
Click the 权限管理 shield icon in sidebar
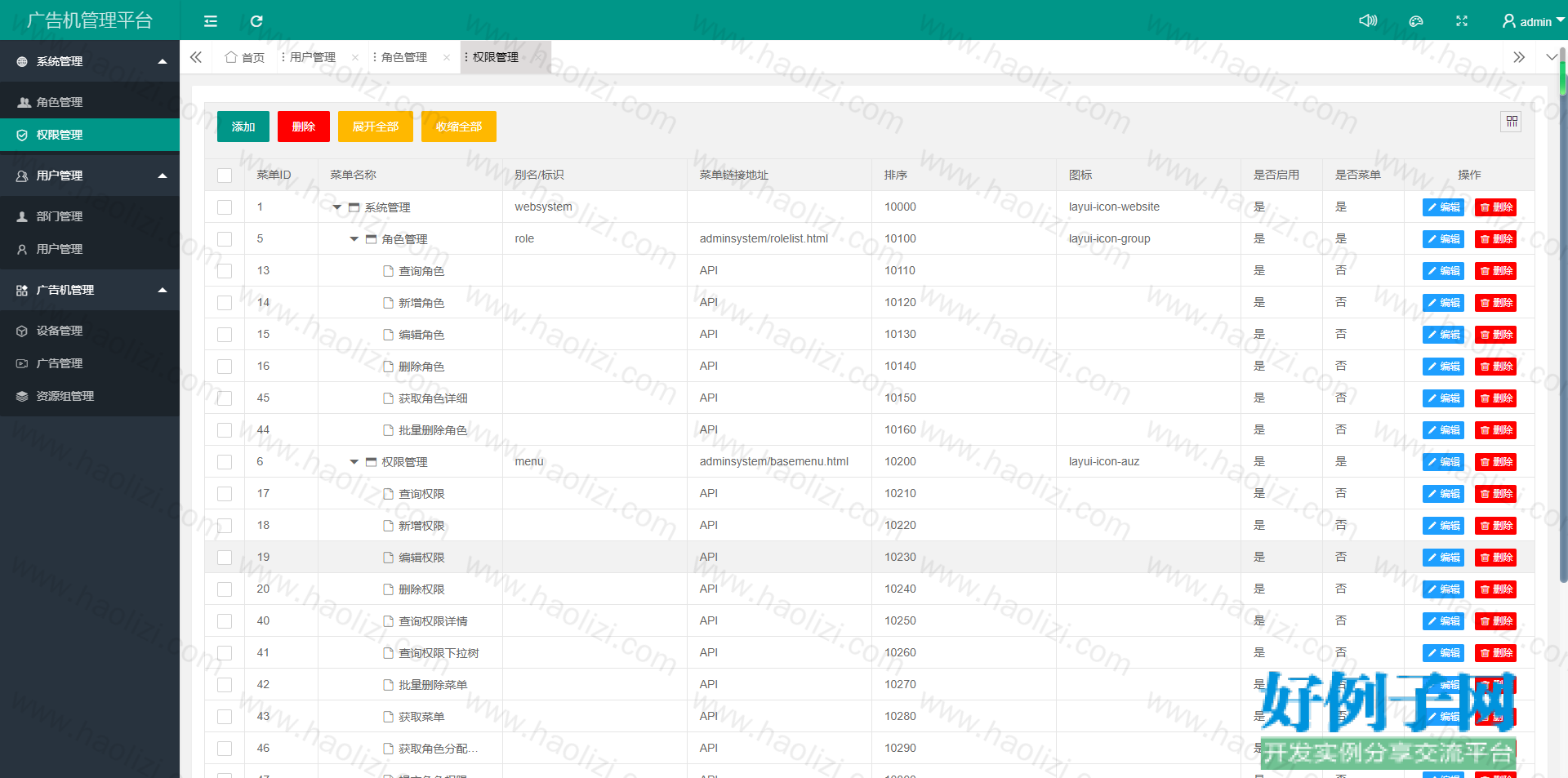(x=22, y=135)
